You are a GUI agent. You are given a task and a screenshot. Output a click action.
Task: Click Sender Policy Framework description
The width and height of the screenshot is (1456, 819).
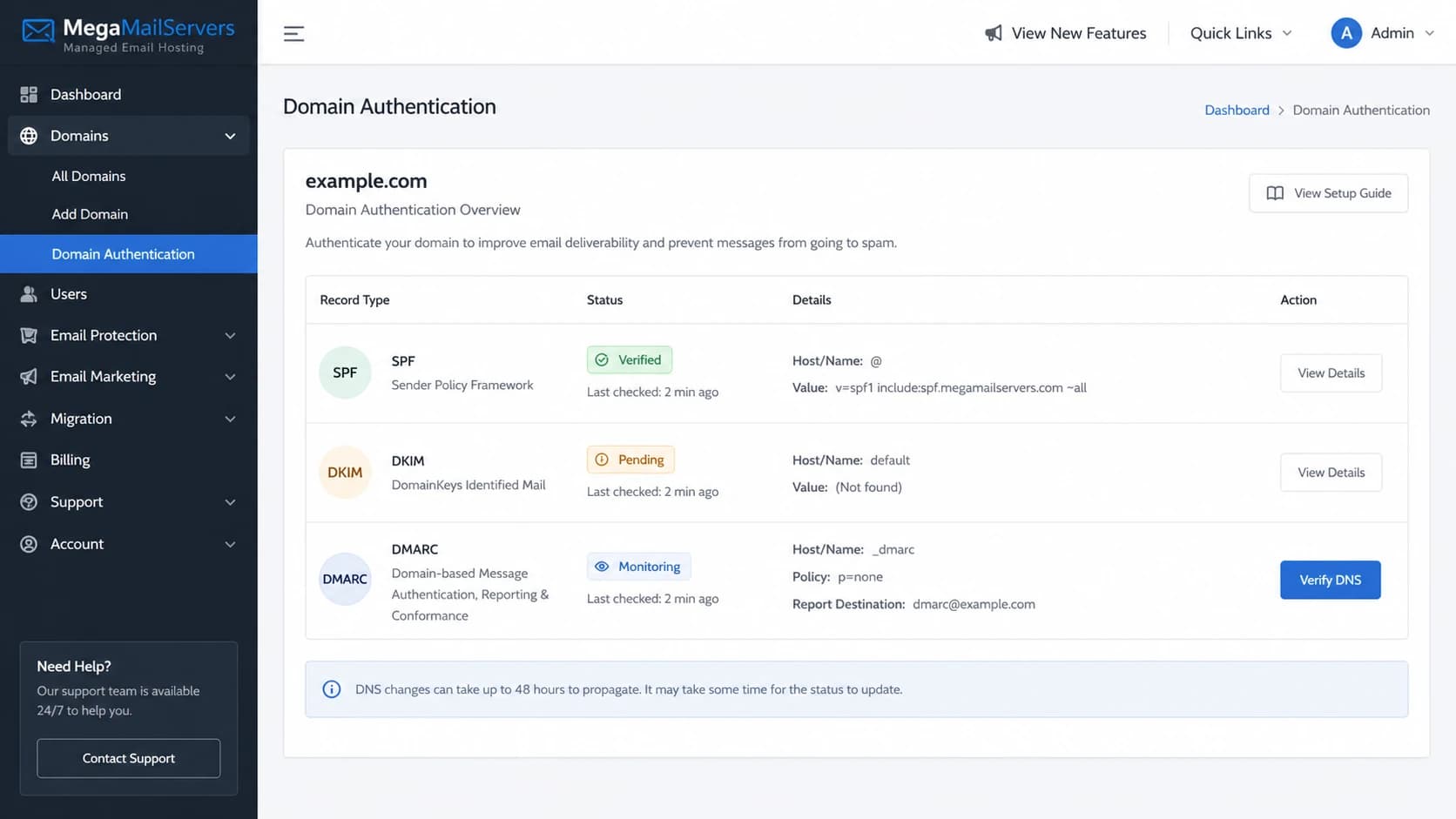[462, 385]
